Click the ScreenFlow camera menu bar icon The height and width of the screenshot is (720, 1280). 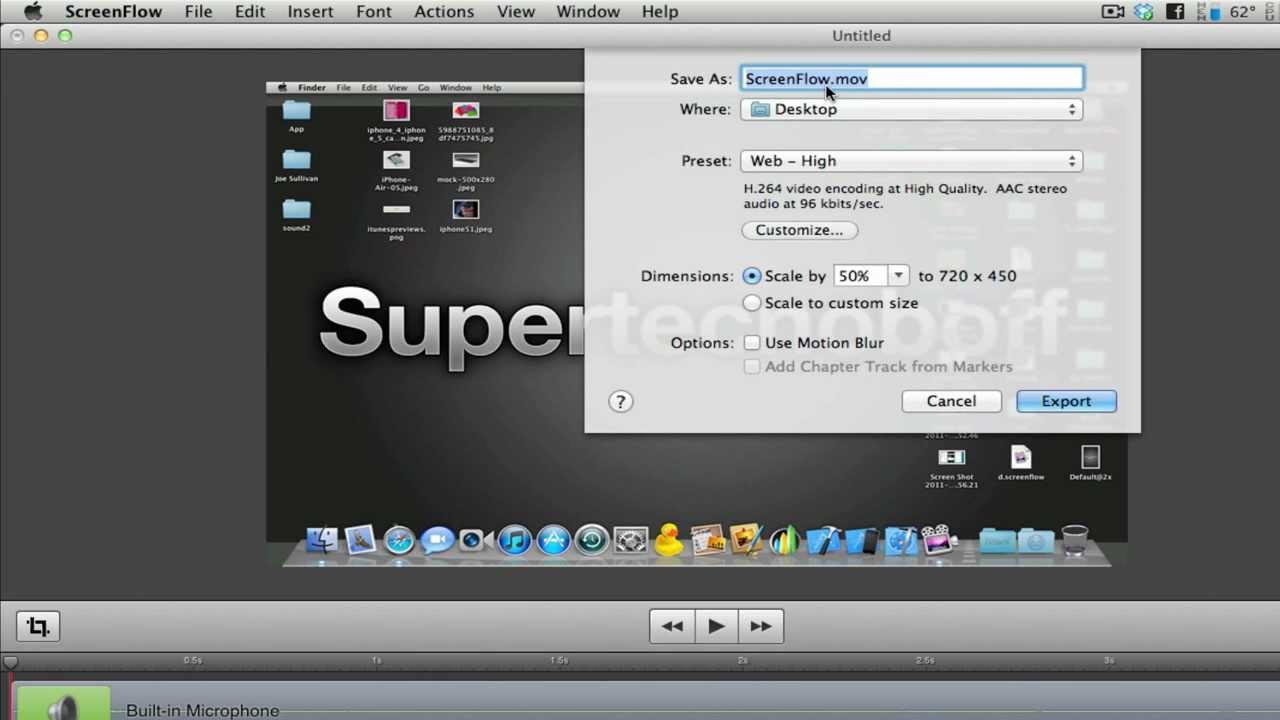click(1113, 12)
